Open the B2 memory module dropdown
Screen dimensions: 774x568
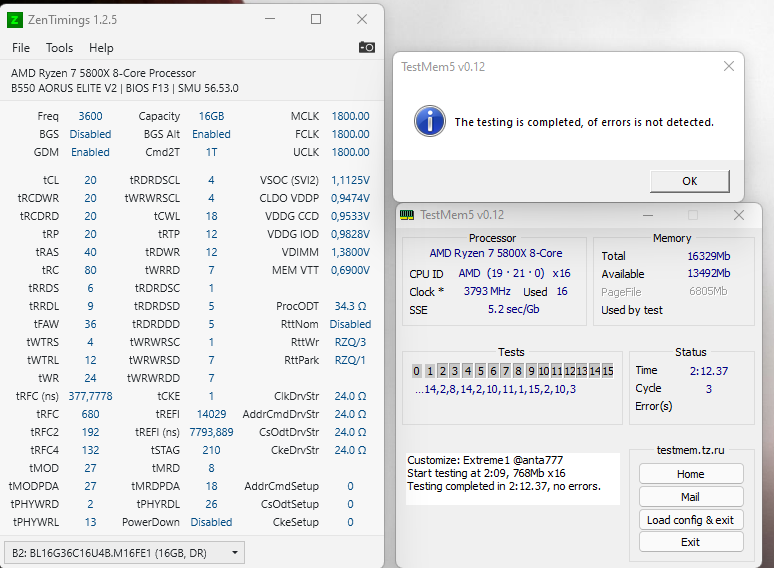(x=124, y=553)
